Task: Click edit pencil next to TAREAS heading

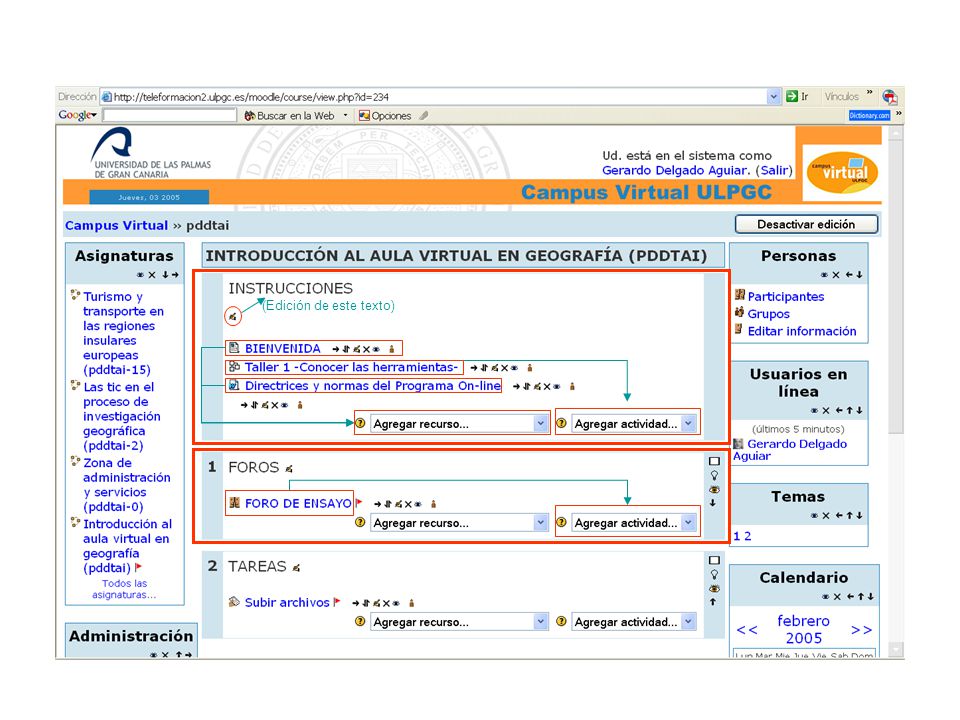Action: tap(296, 568)
